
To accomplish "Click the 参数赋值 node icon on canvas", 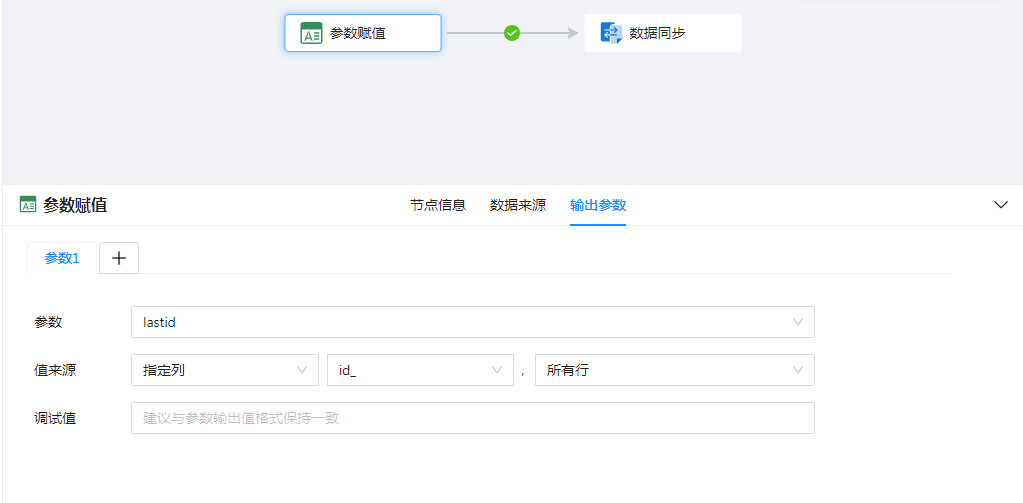I will click(x=312, y=33).
